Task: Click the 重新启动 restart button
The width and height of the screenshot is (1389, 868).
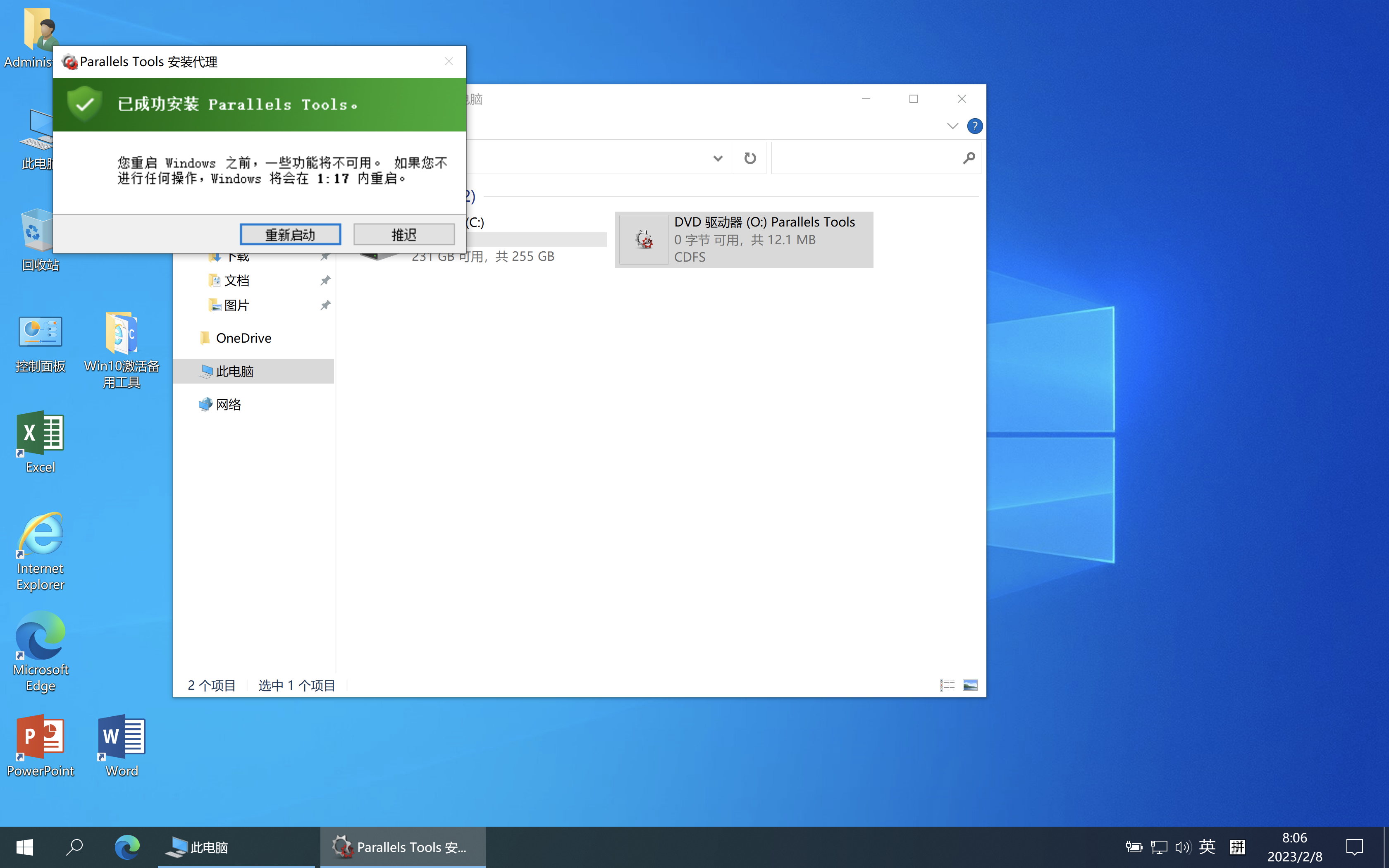Action: [290, 234]
